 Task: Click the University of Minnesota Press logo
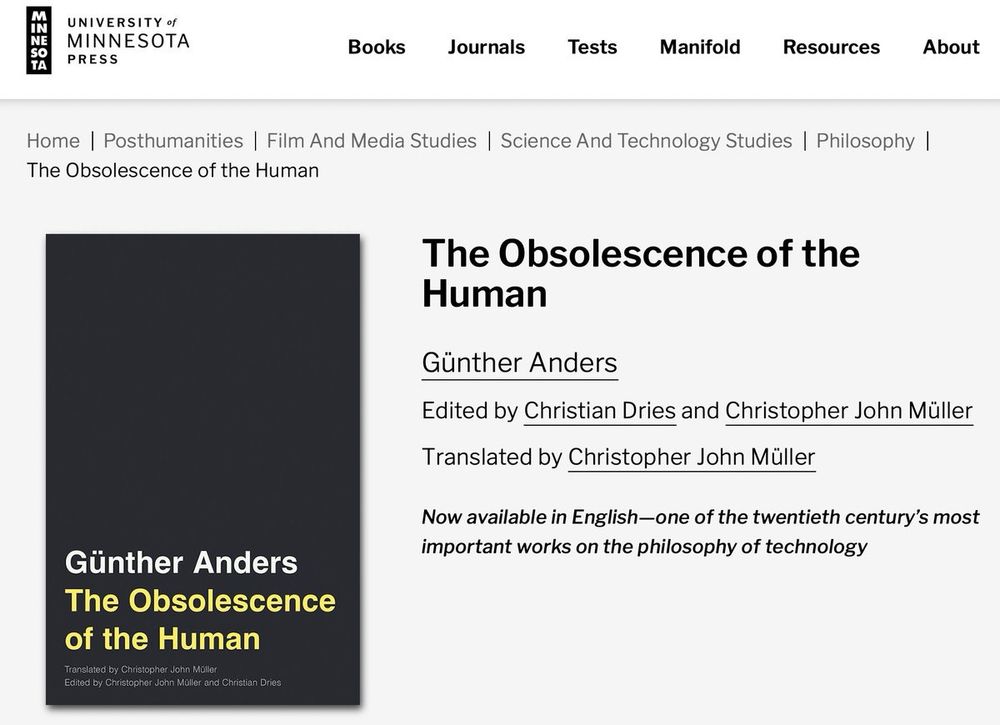[108, 41]
